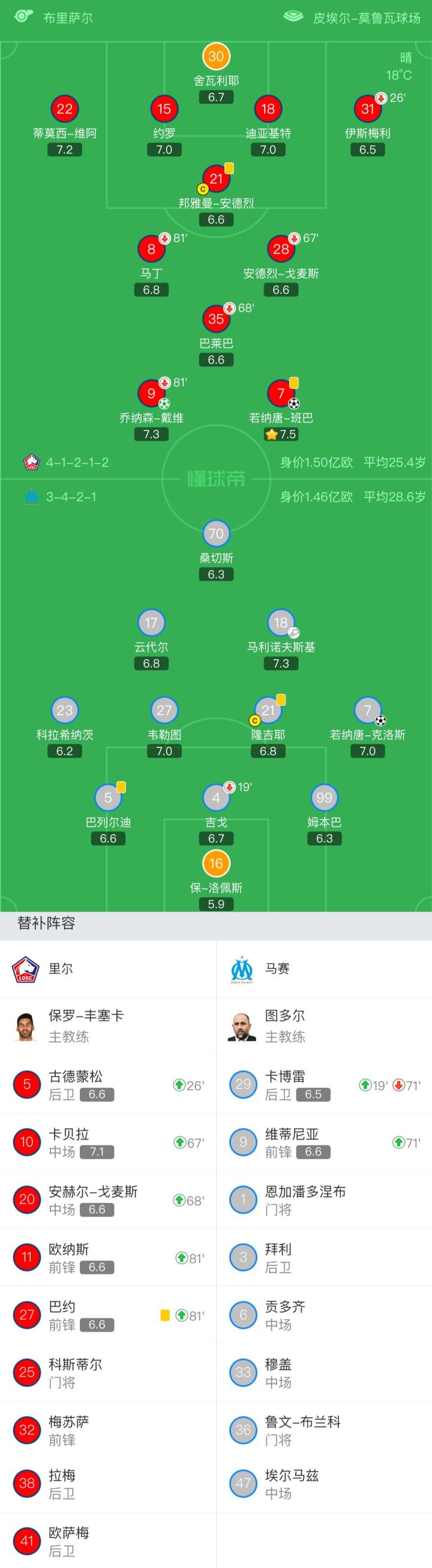Click the Marseille logo in substitutes header

pyautogui.click(x=242, y=969)
